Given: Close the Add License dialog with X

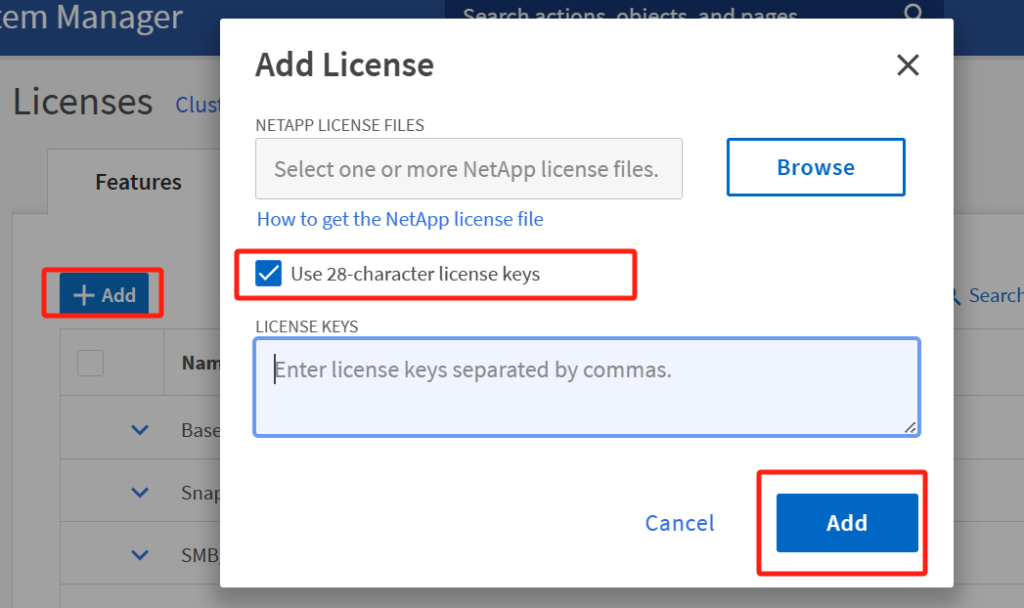Looking at the screenshot, I should pos(908,65).
